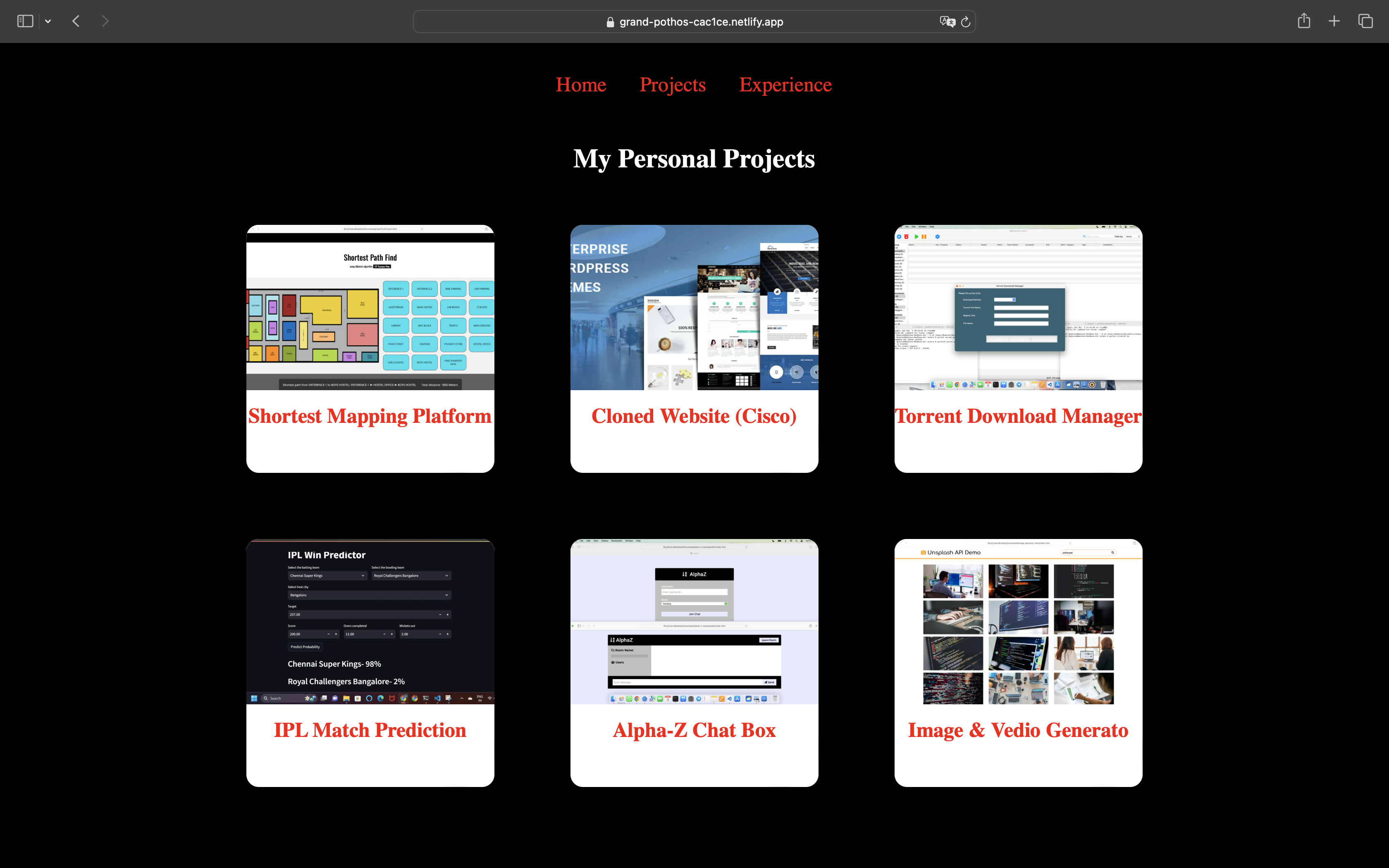Go back with the back arrow

(76, 21)
